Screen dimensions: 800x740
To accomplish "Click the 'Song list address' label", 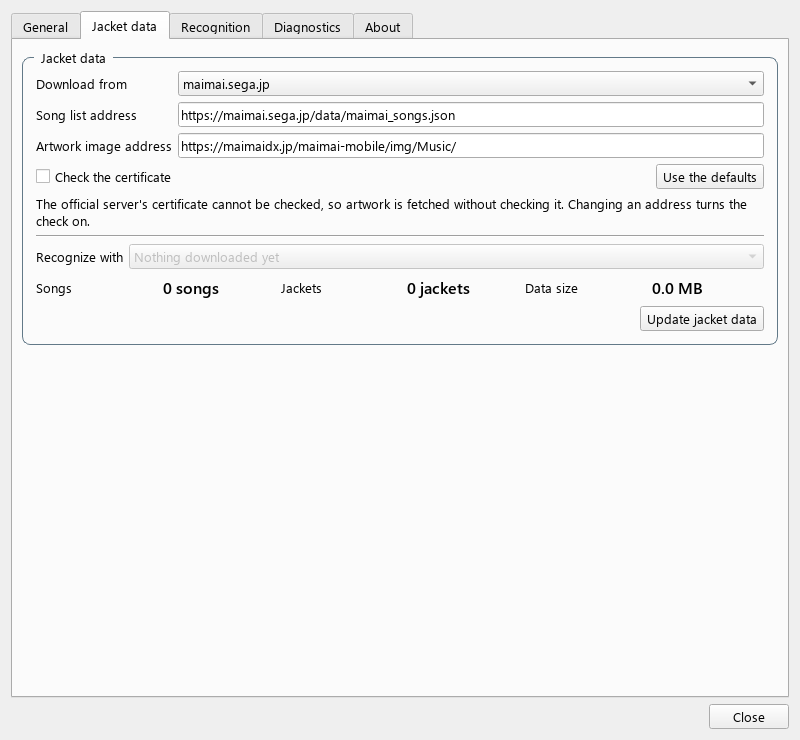I will [86, 115].
